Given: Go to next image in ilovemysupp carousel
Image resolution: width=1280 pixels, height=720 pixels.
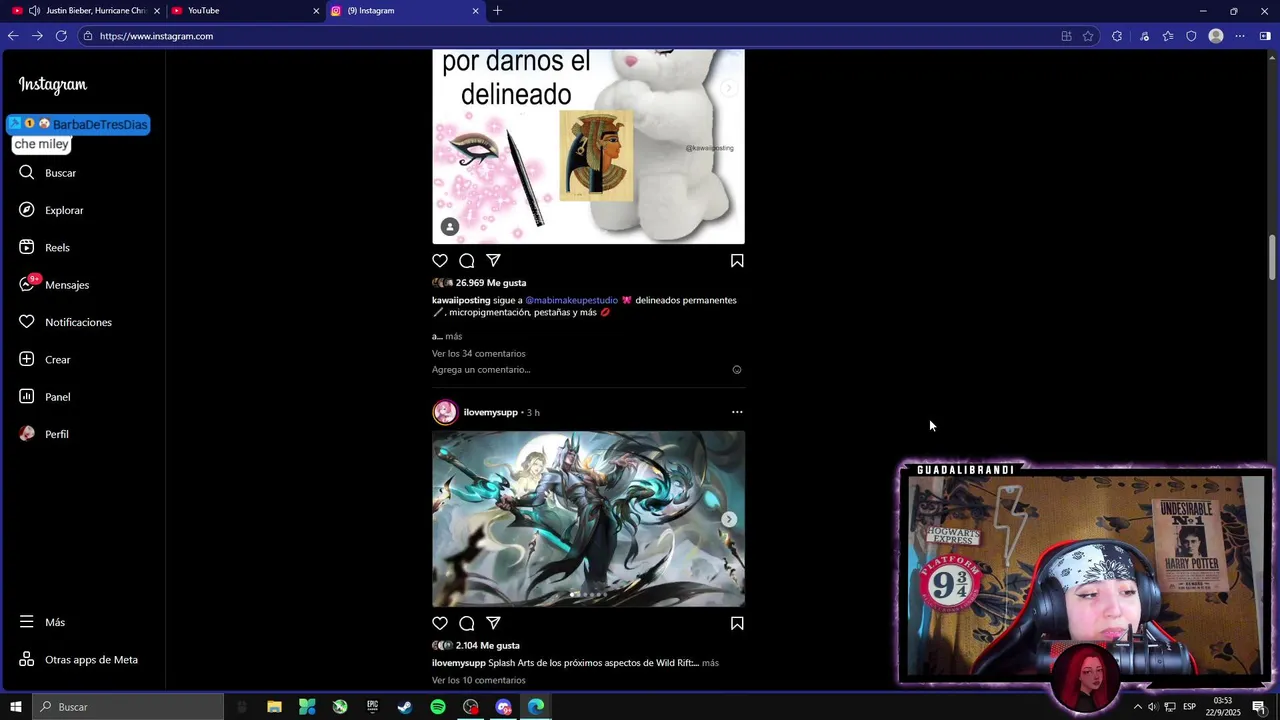Looking at the screenshot, I should (729, 519).
